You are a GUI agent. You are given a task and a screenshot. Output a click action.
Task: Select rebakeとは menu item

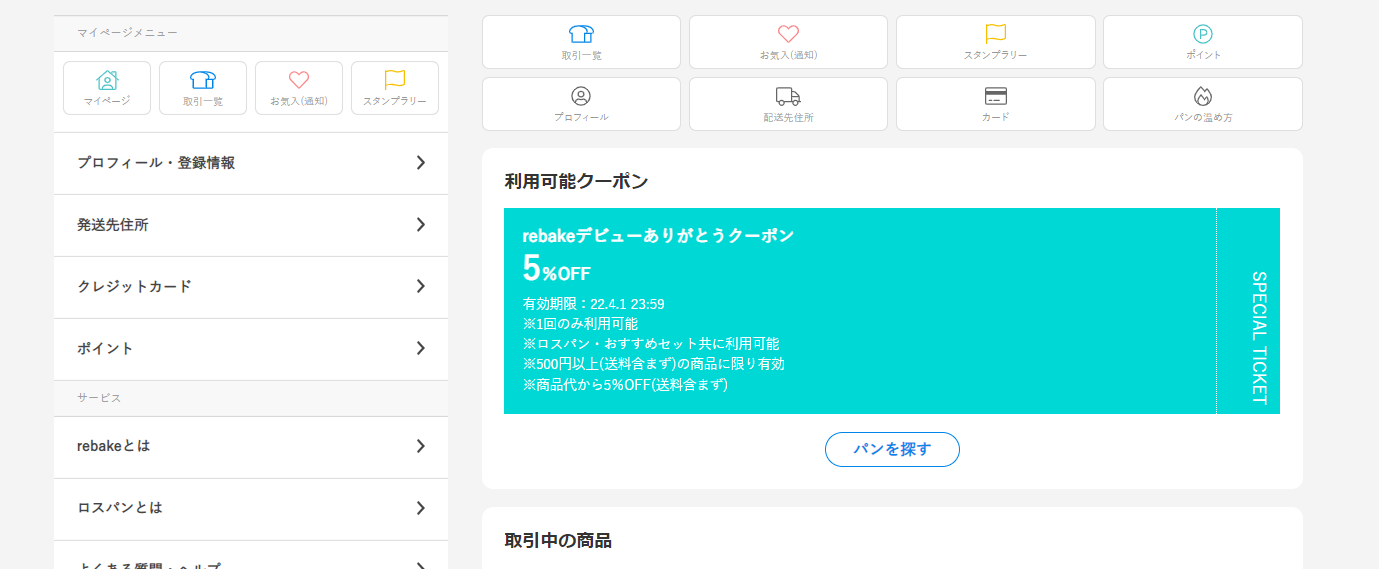click(x=250, y=447)
